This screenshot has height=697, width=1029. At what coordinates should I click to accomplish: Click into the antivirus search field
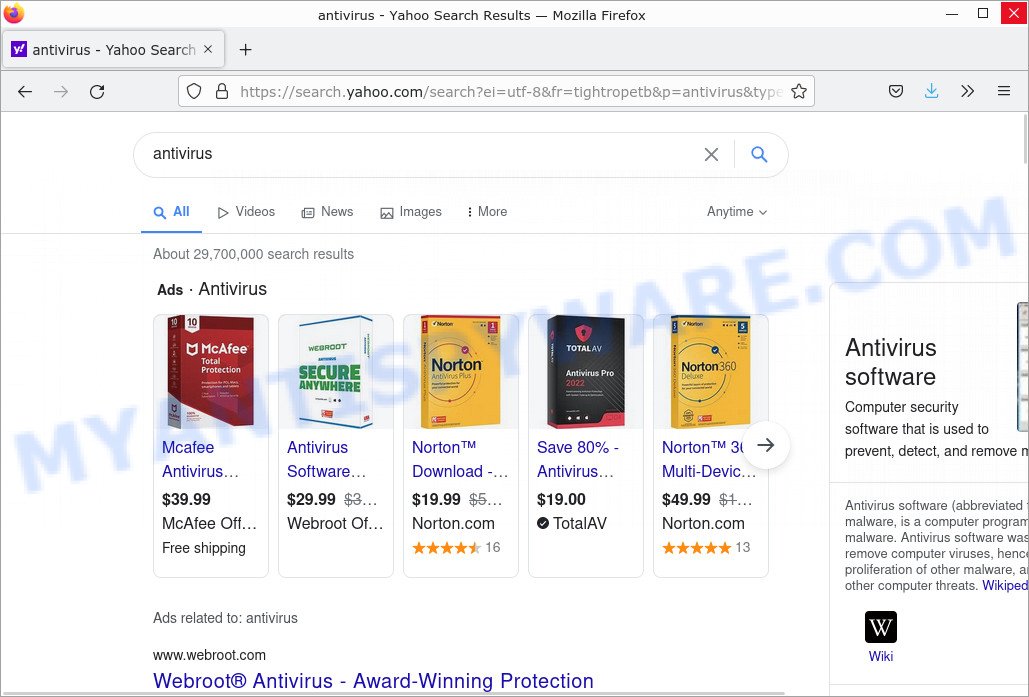tap(420, 154)
